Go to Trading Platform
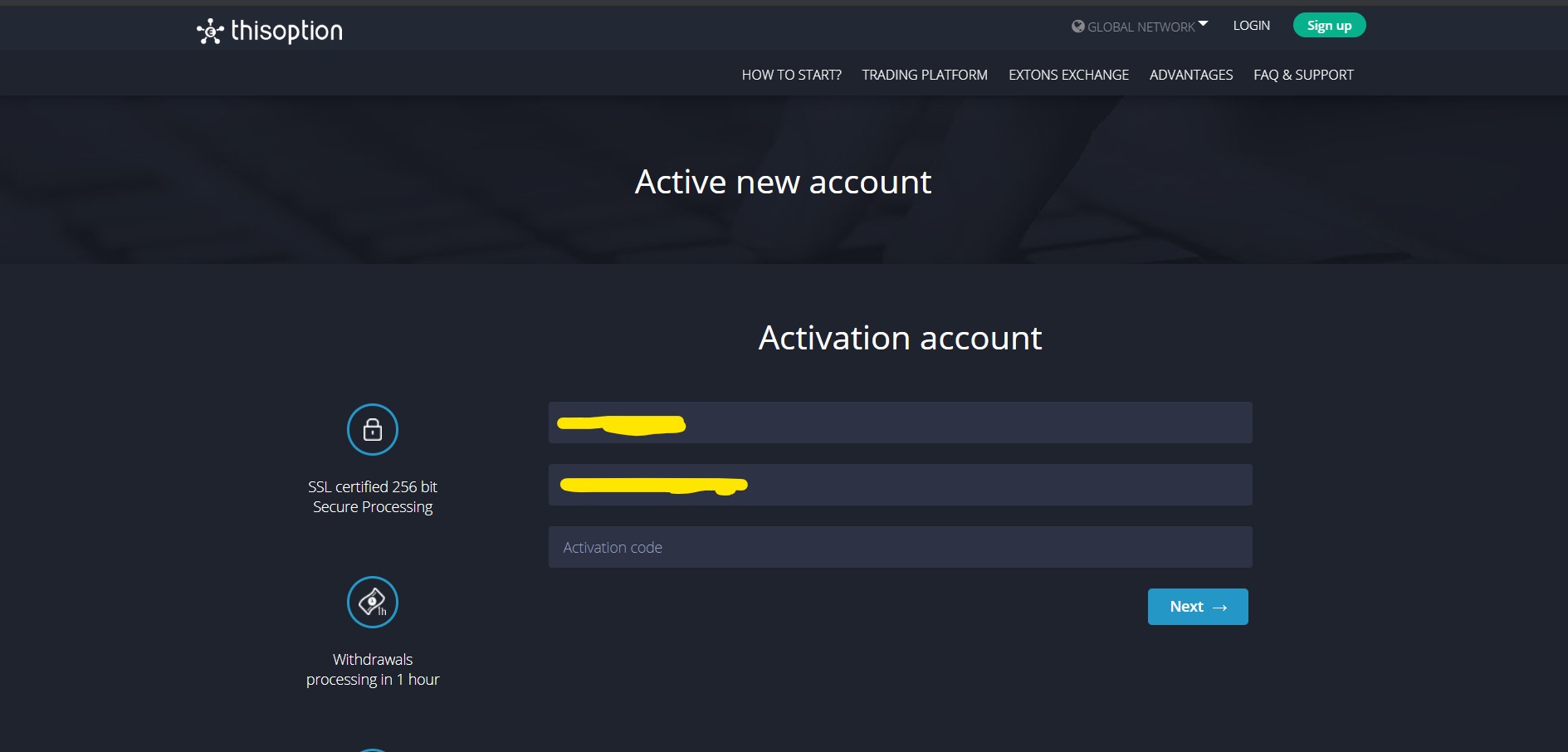 pyautogui.click(x=925, y=75)
